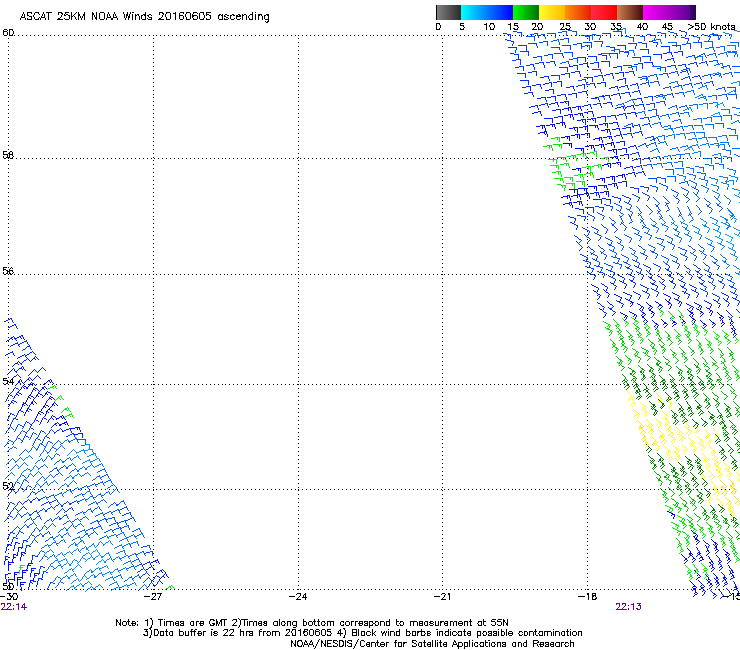Select the orange 25-30 knots color bar segment
The image size is (740, 650).
pyautogui.click(x=578, y=12)
